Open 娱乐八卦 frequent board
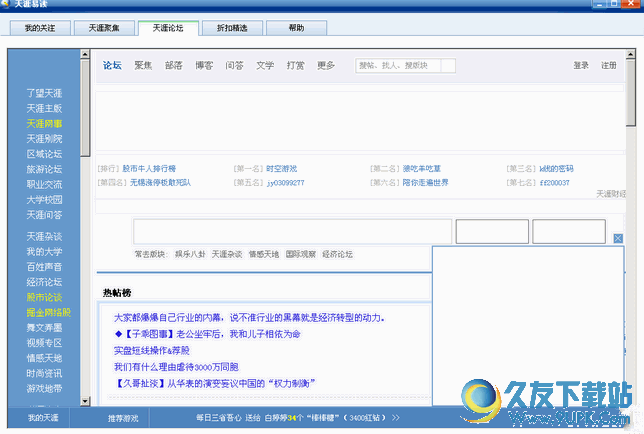Screen dimensions: 644x434 click(190, 254)
